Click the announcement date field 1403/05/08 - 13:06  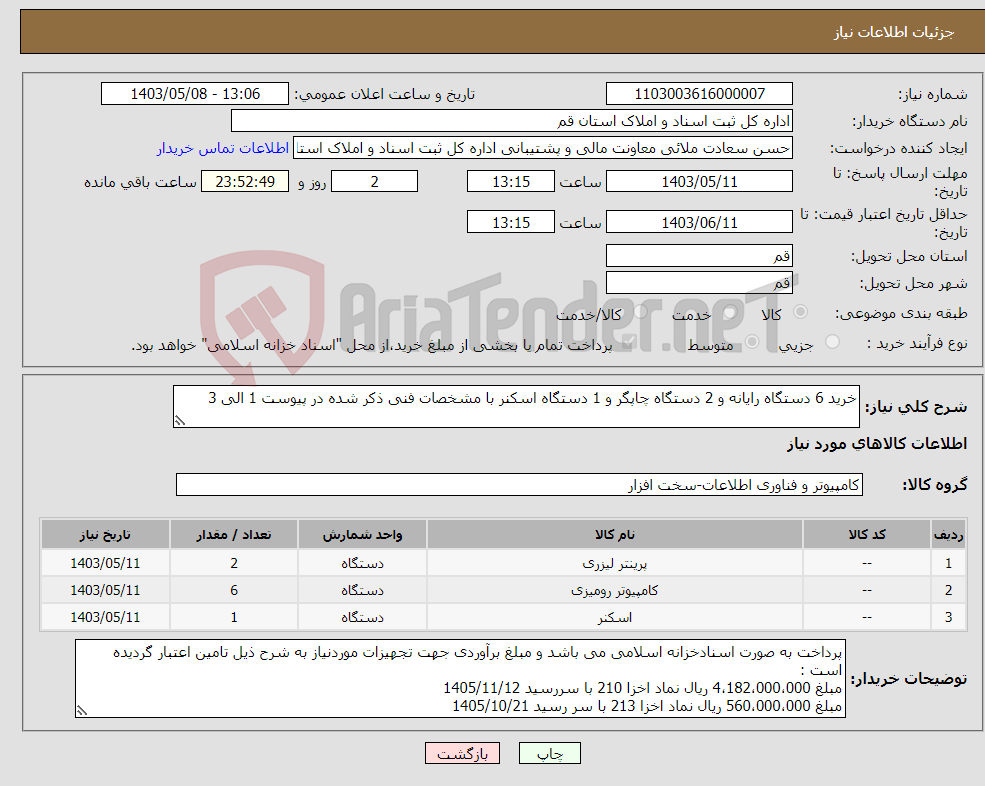195,94
